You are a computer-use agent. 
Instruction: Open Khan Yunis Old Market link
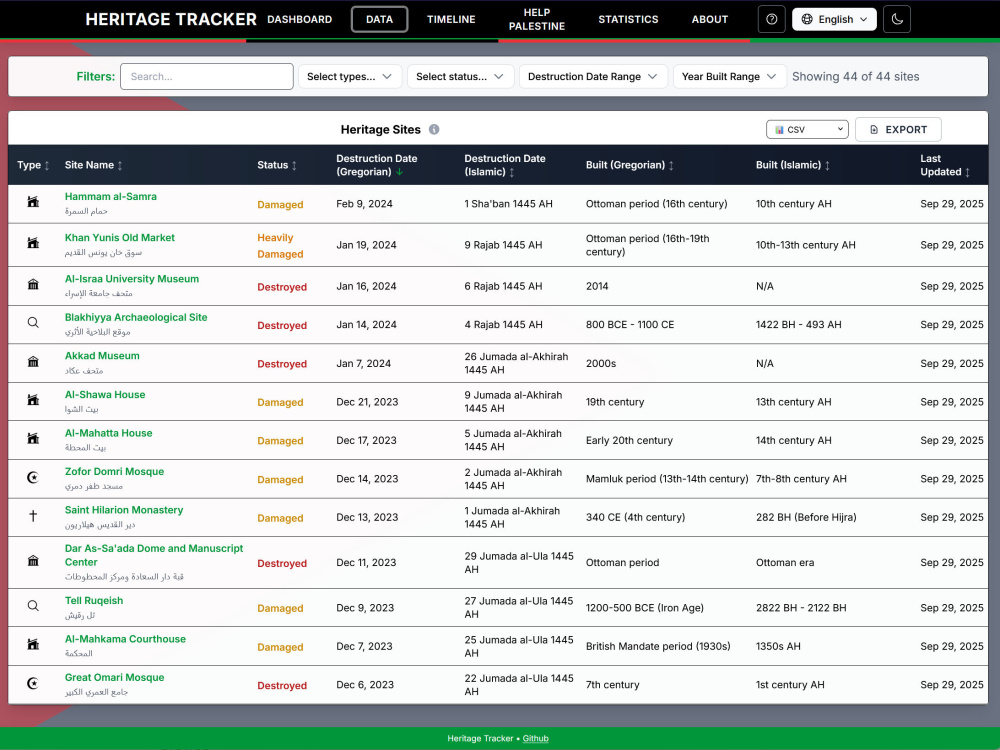119,237
